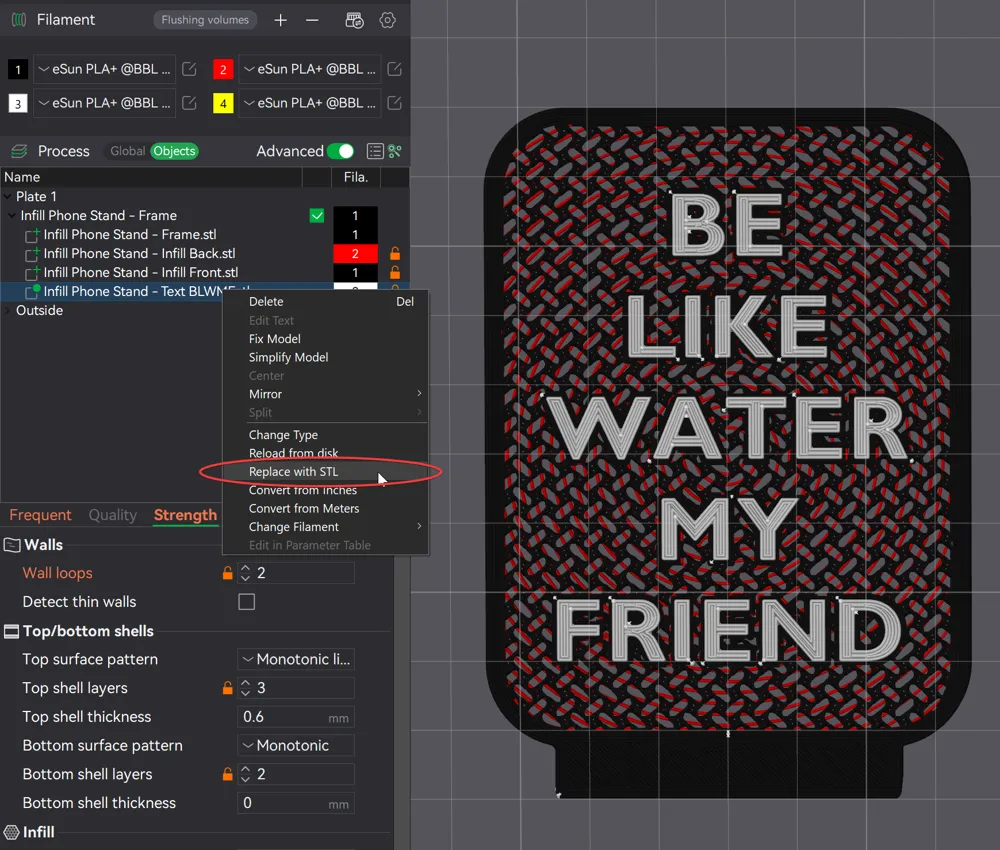Screen dimensions: 1000x850
Task: Open the Top surface pattern dropdown
Action: point(296,660)
